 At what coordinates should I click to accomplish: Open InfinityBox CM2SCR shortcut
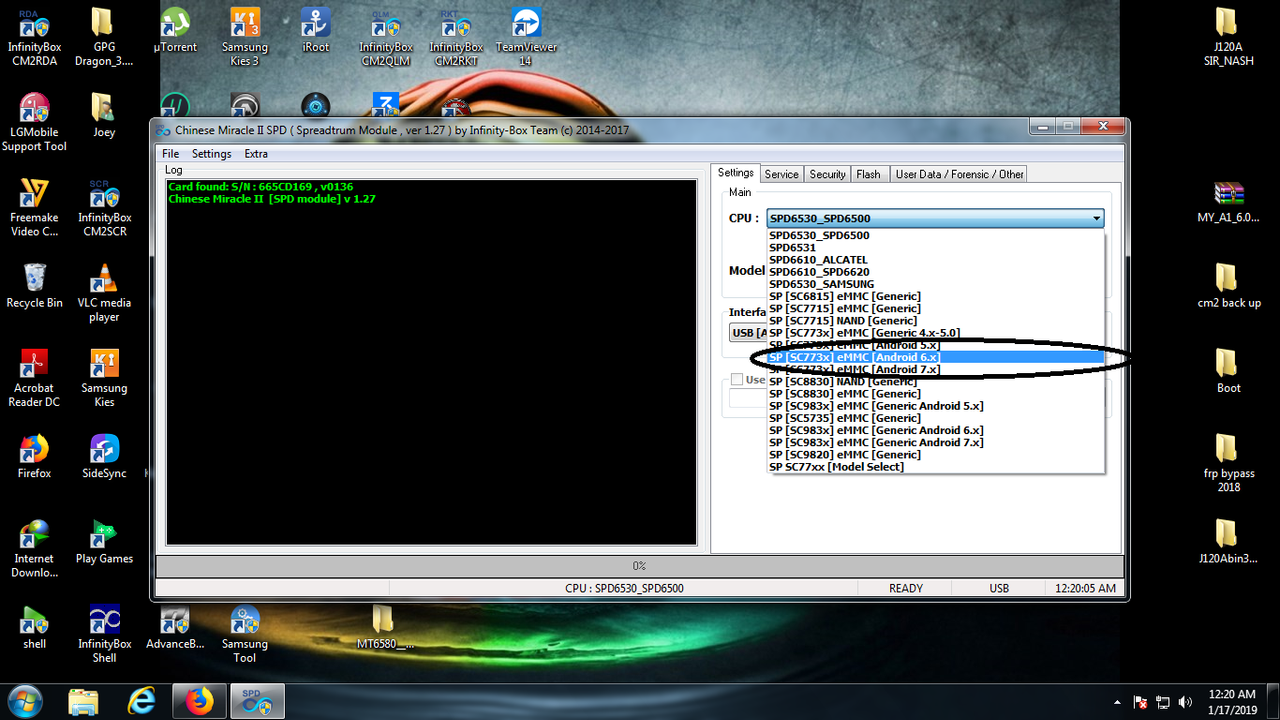(x=104, y=207)
